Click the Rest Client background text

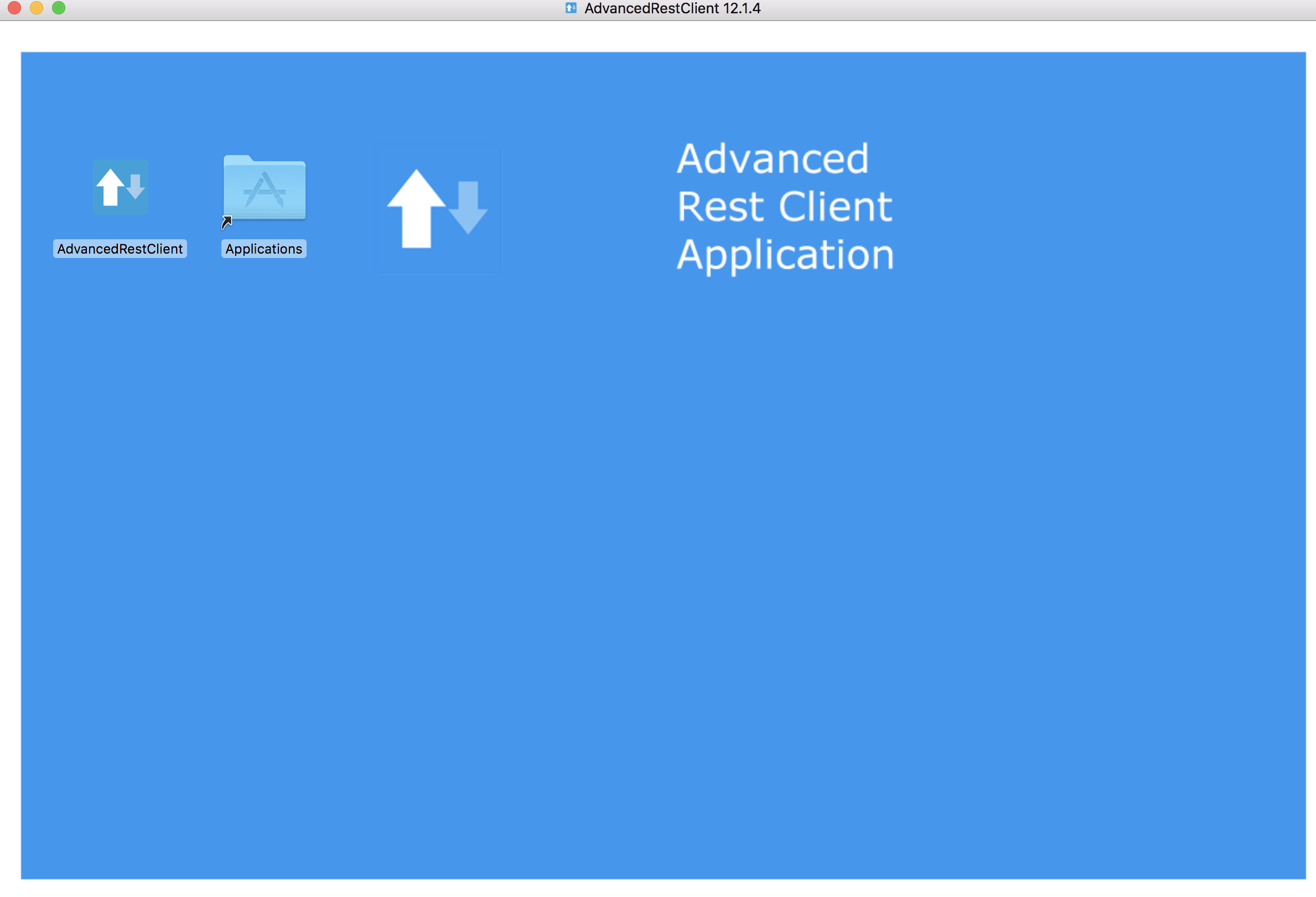coord(784,207)
